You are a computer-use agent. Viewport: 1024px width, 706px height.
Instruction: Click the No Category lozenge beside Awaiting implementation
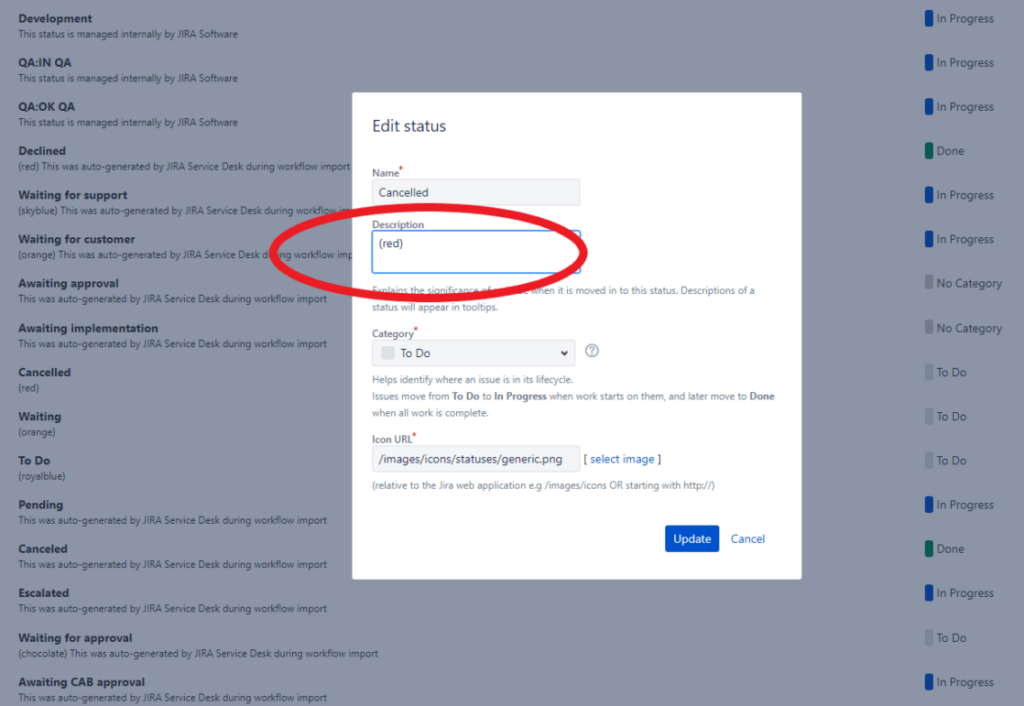pos(963,327)
